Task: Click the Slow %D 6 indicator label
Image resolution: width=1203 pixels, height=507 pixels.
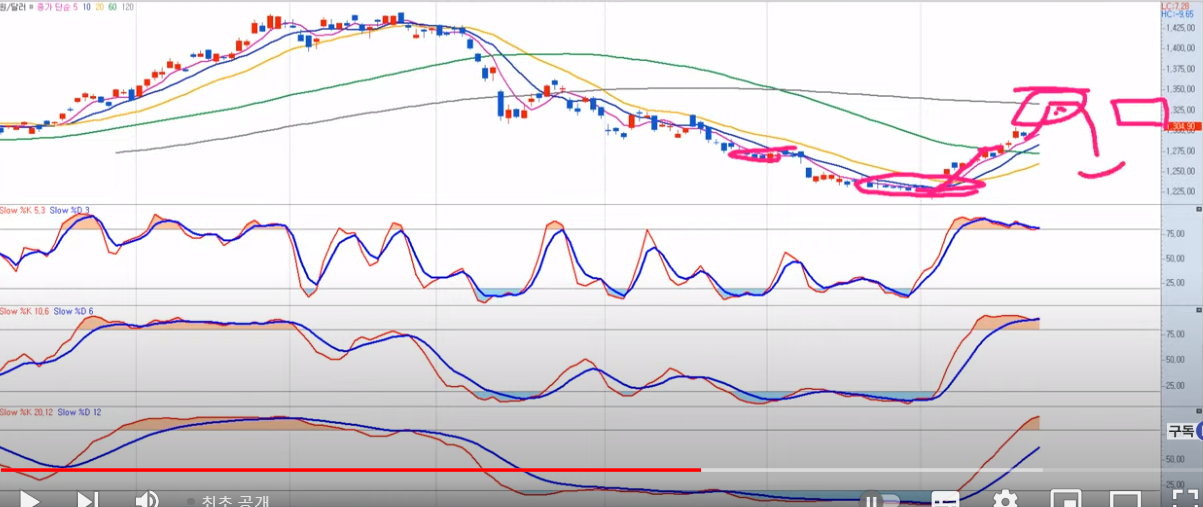Action: [74, 311]
